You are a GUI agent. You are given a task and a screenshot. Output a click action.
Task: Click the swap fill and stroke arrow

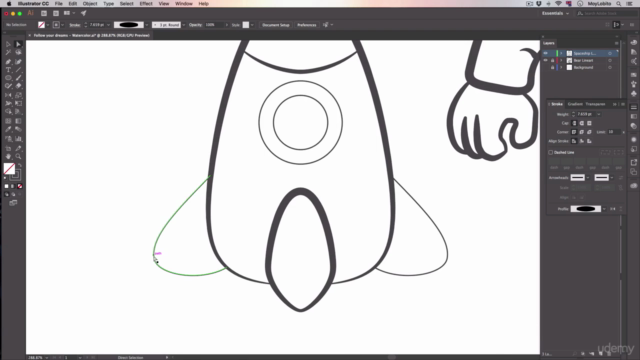click(20, 165)
